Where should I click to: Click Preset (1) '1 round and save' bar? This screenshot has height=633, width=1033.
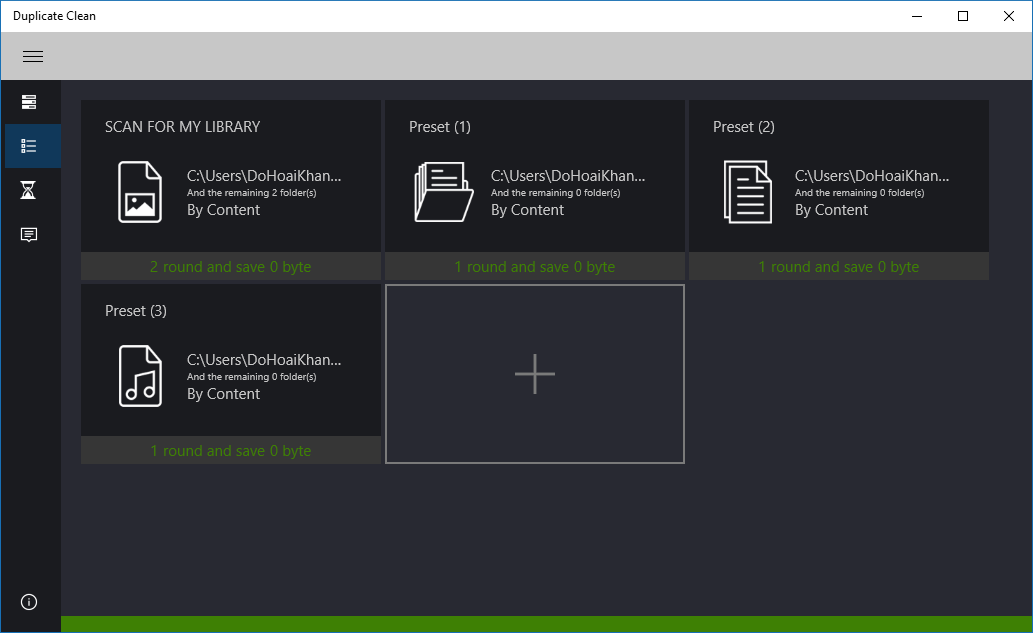pos(534,267)
